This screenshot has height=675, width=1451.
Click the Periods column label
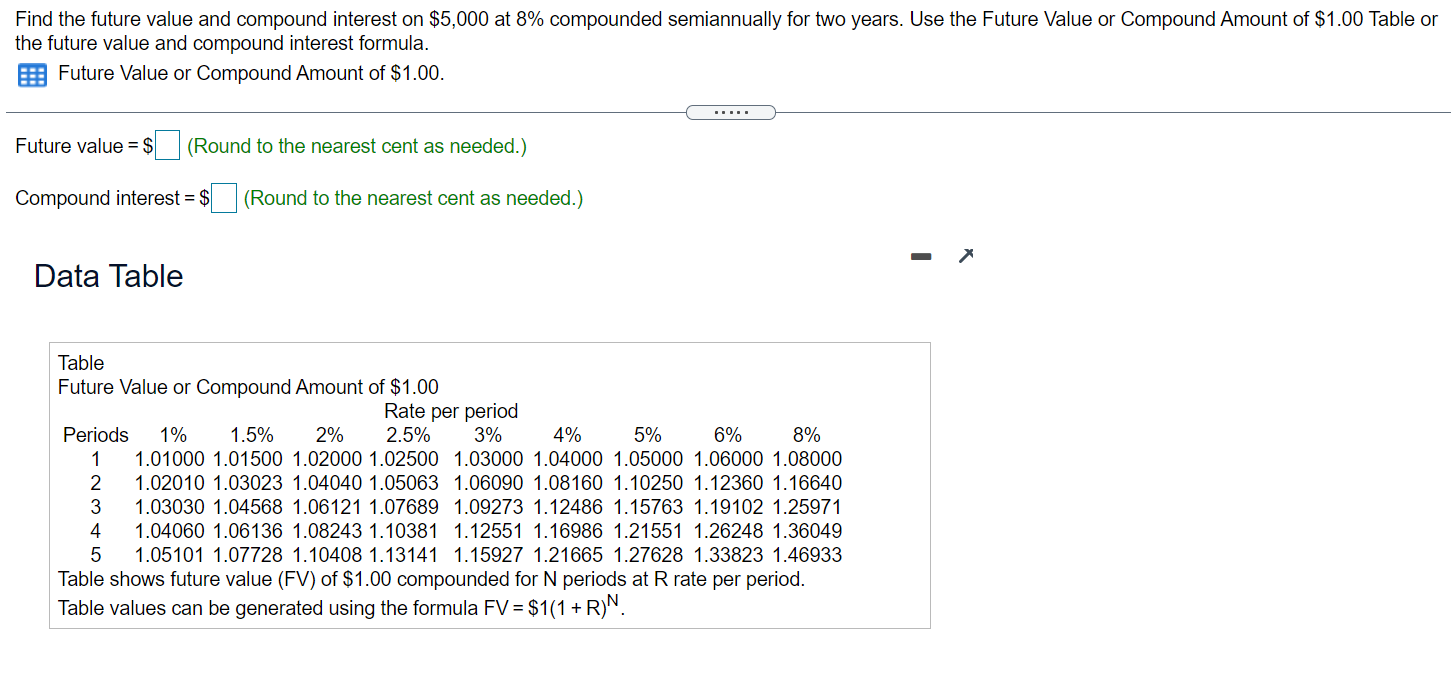(95, 434)
